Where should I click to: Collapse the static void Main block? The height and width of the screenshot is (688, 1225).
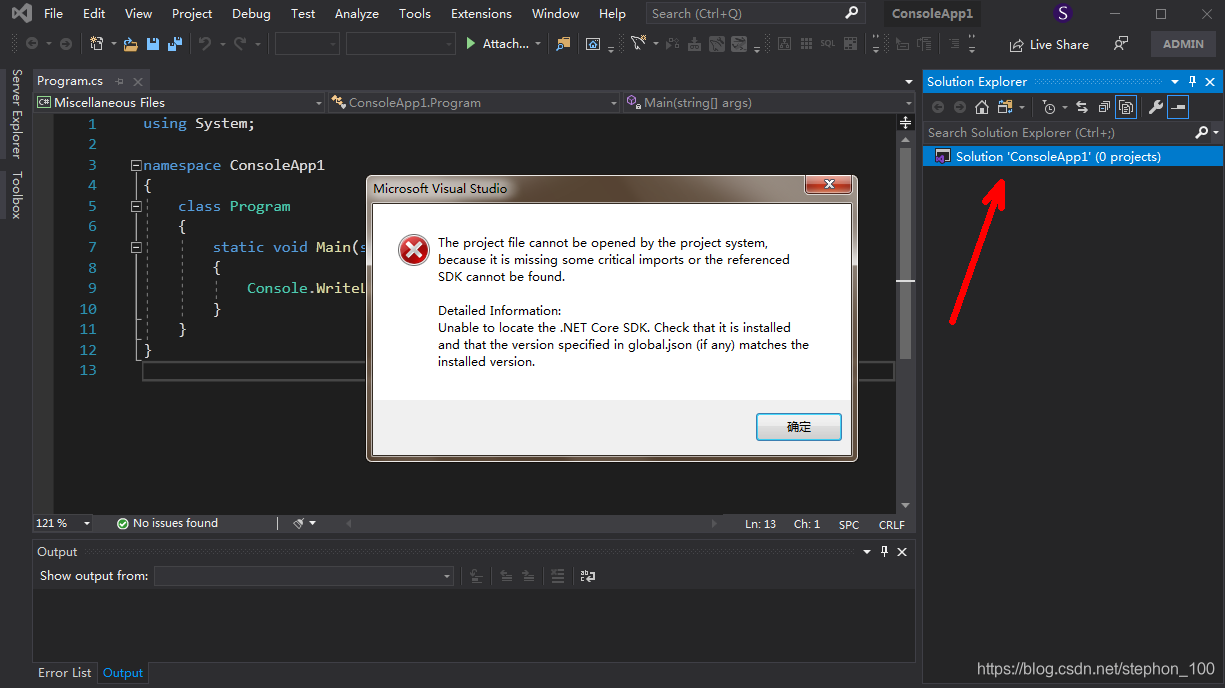tap(136, 247)
